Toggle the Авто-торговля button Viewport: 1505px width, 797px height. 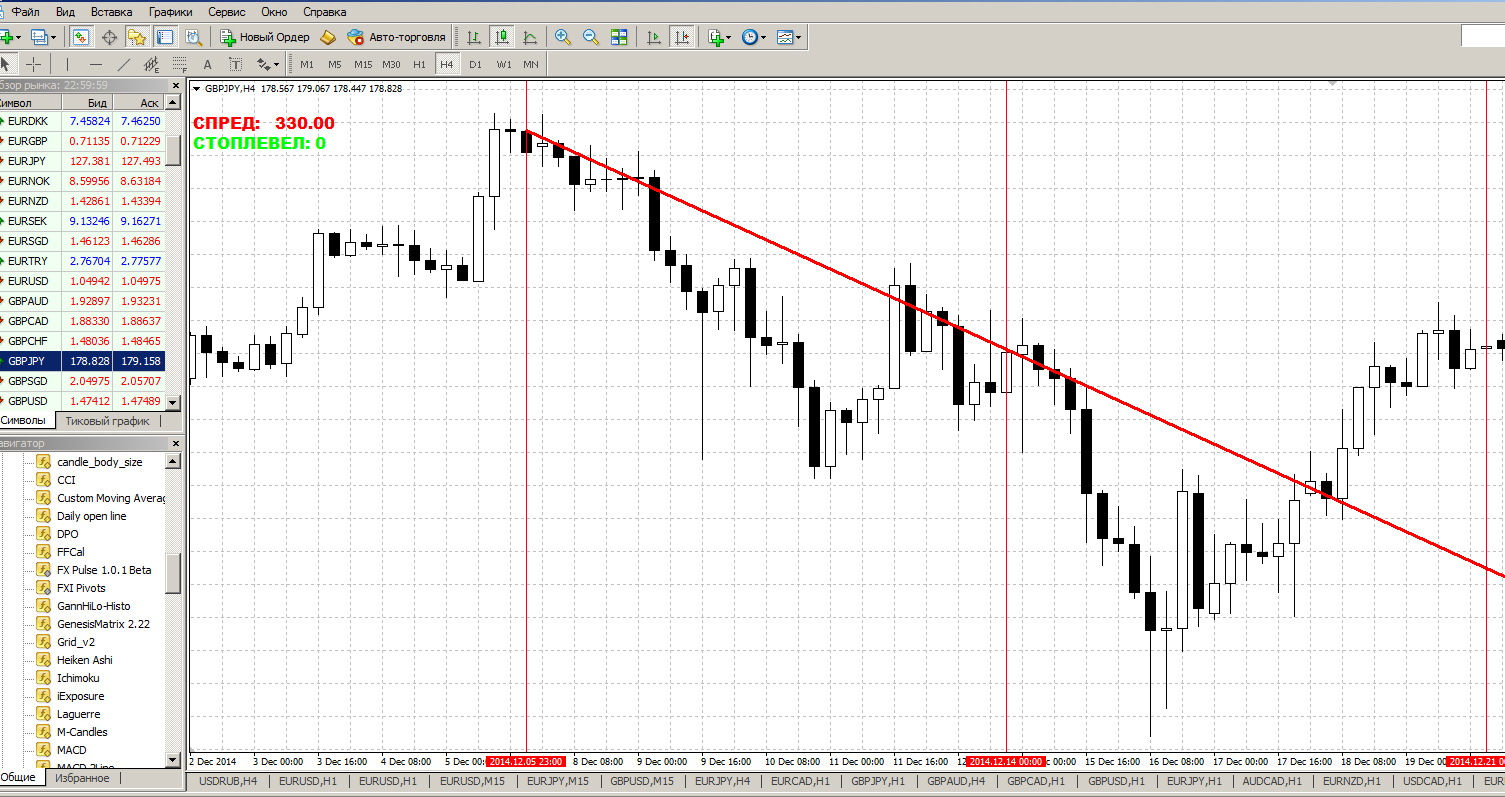[396, 37]
